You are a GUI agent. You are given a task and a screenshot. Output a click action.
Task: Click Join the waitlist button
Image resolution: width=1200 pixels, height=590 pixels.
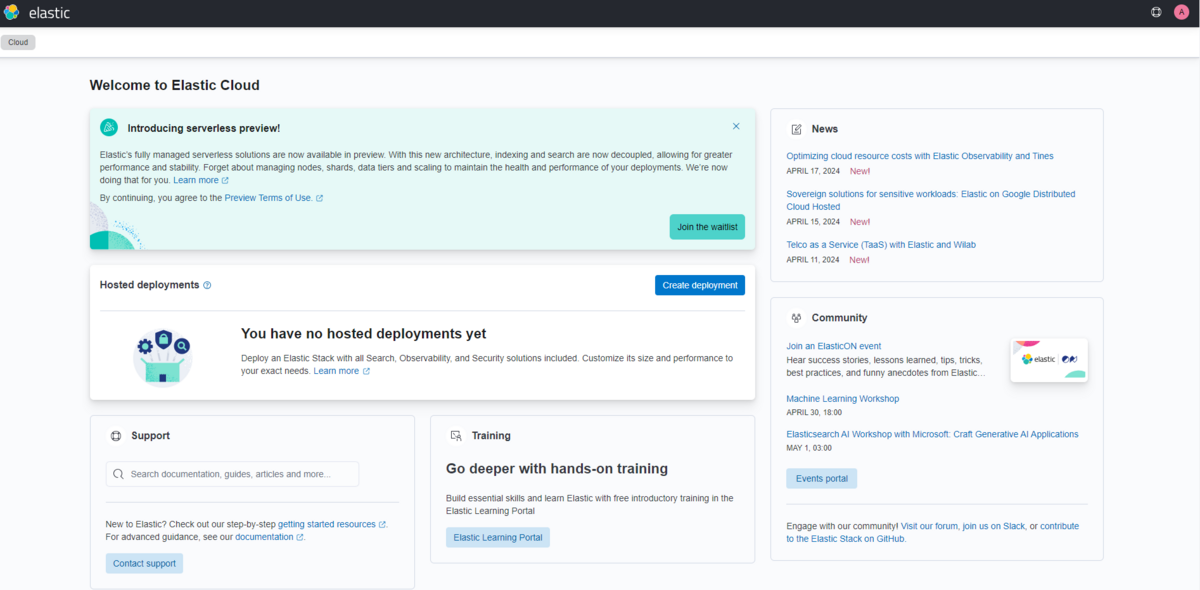click(707, 227)
